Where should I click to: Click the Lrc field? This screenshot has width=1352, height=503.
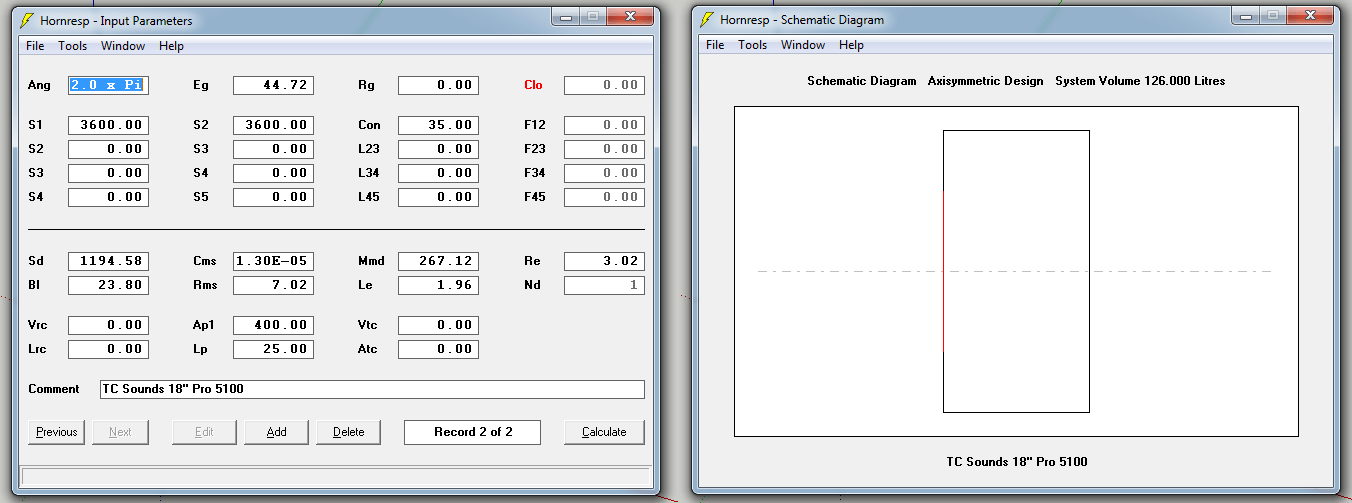click(x=108, y=349)
